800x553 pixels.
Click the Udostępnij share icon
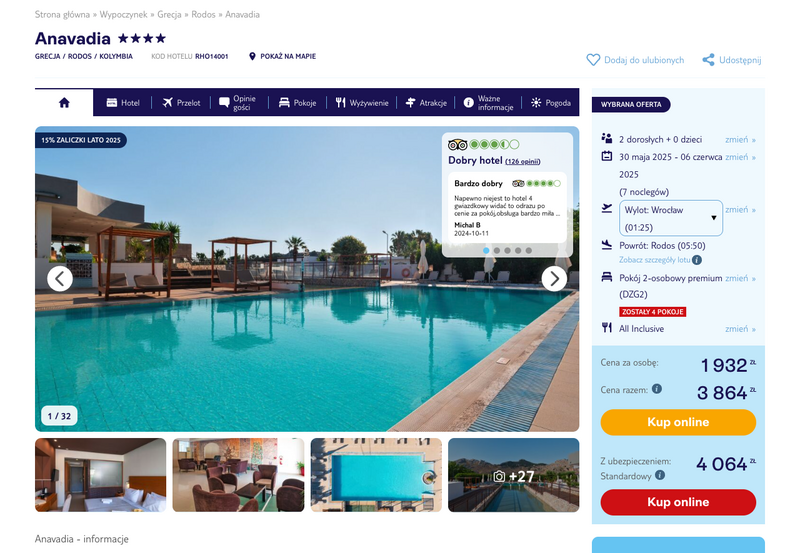[708, 60]
